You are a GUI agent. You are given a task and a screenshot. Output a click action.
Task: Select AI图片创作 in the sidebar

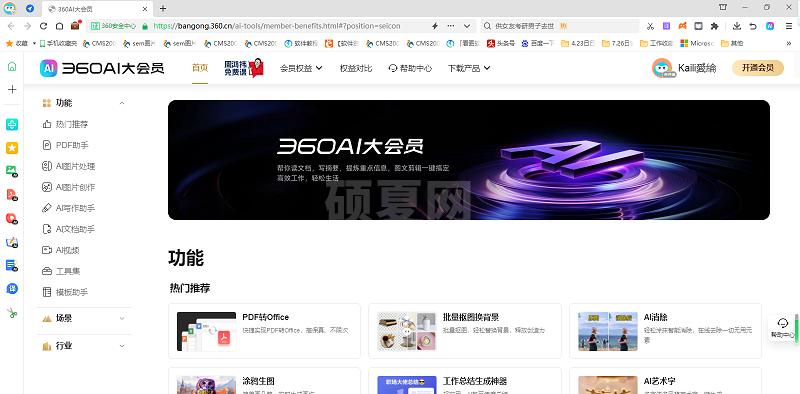pos(68,187)
